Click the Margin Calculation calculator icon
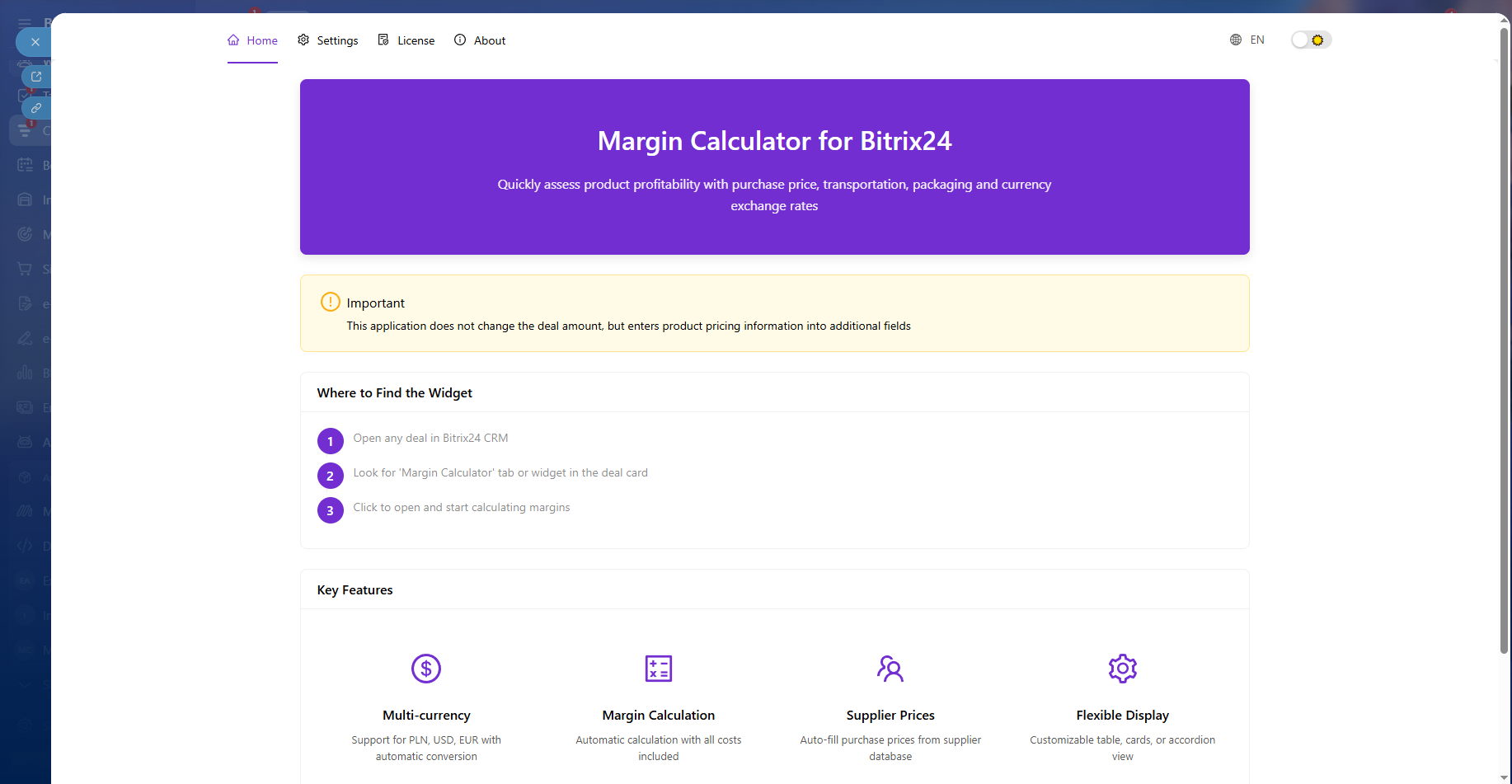The image size is (1512, 784). (658, 669)
